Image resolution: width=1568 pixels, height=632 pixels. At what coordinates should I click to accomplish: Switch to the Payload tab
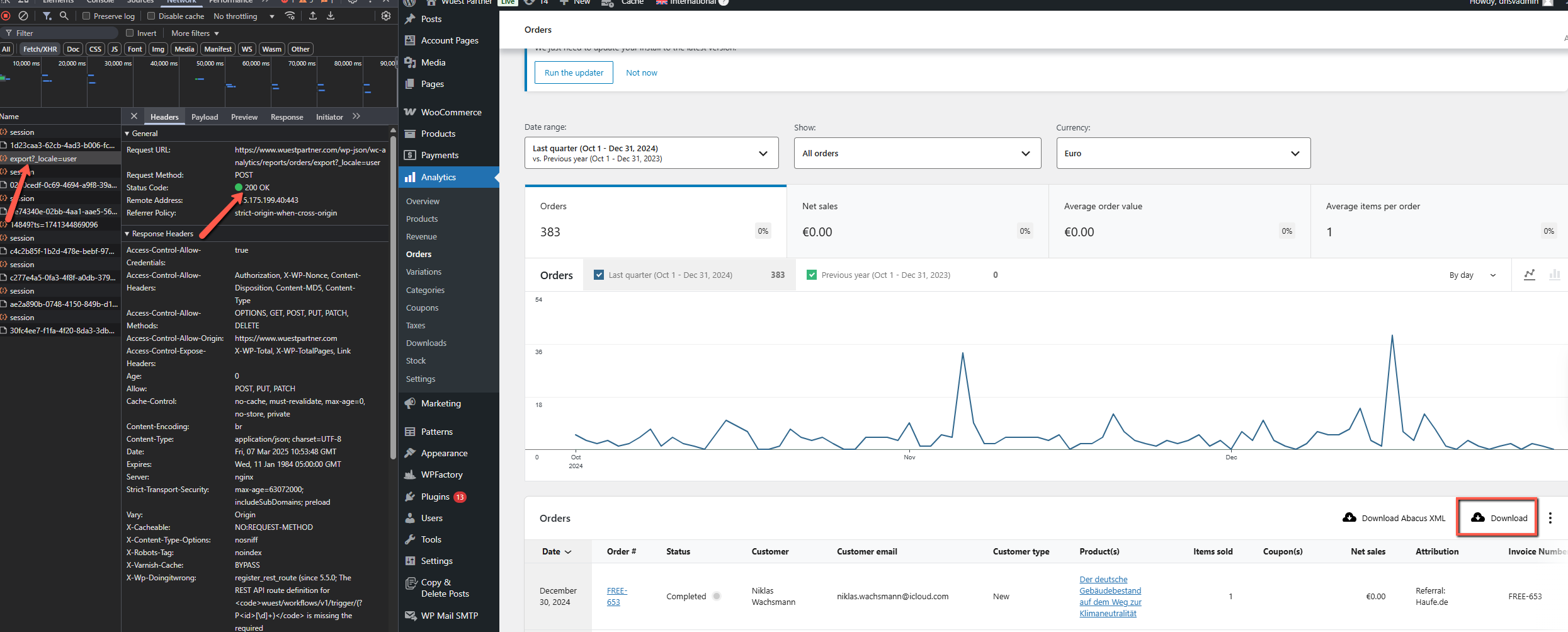pos(205,117)
